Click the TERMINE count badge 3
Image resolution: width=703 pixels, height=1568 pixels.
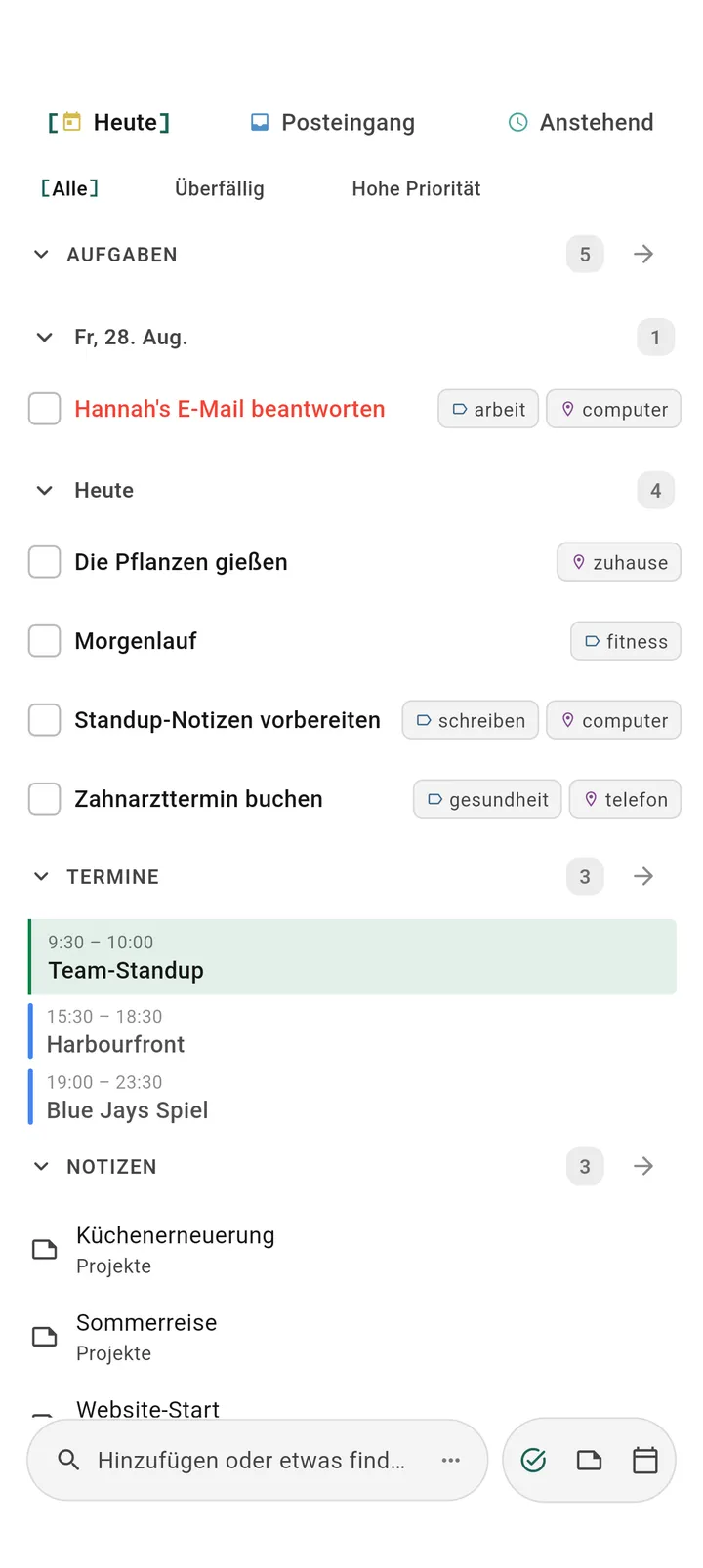coord(585,877)
